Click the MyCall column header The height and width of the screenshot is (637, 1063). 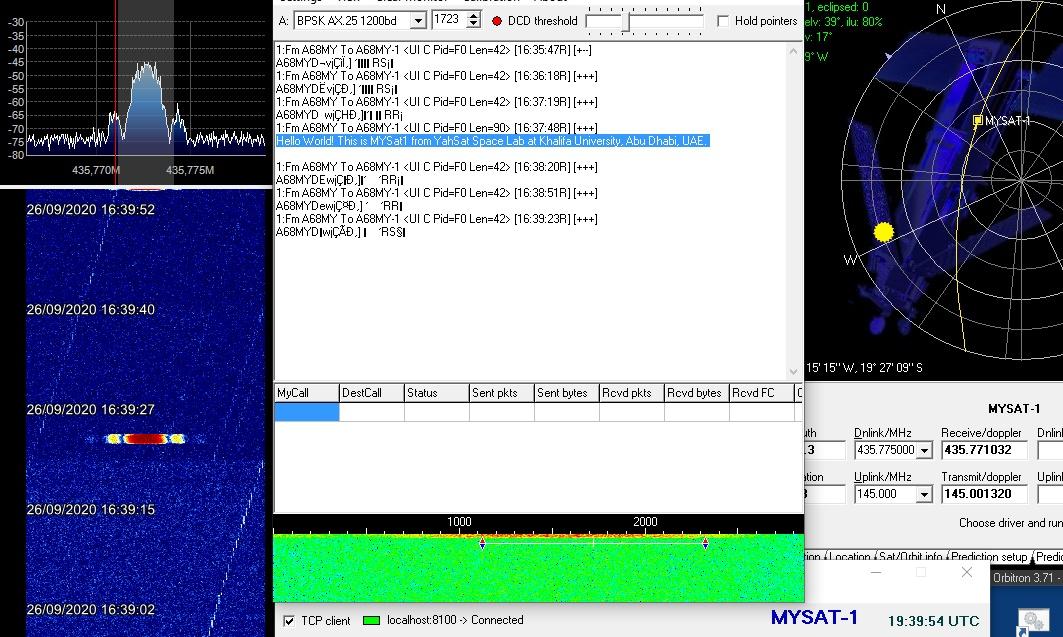tap(306, 393)
